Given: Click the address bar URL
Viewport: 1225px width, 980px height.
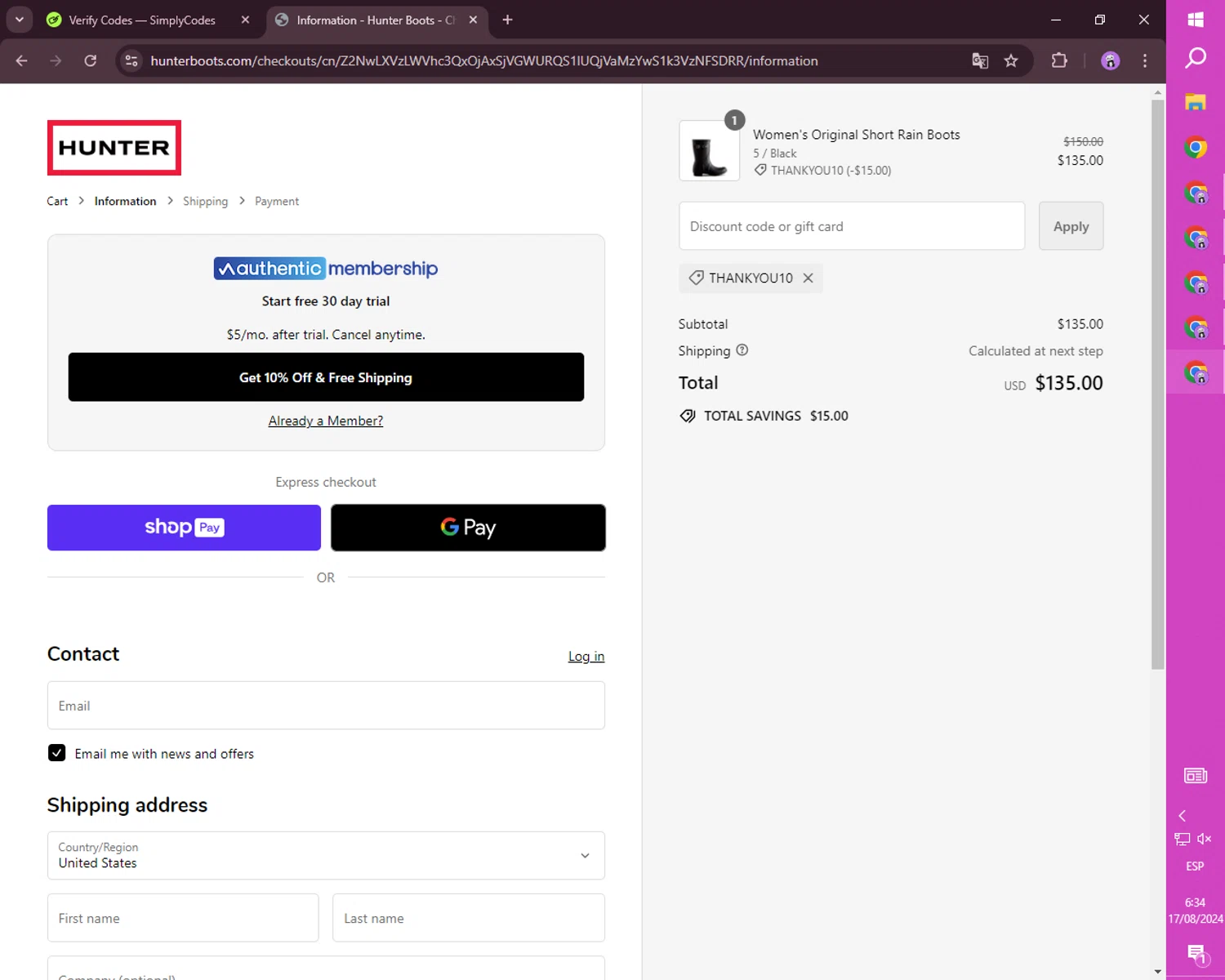Looking at the screenshot, I should click(x=484, y=60).
